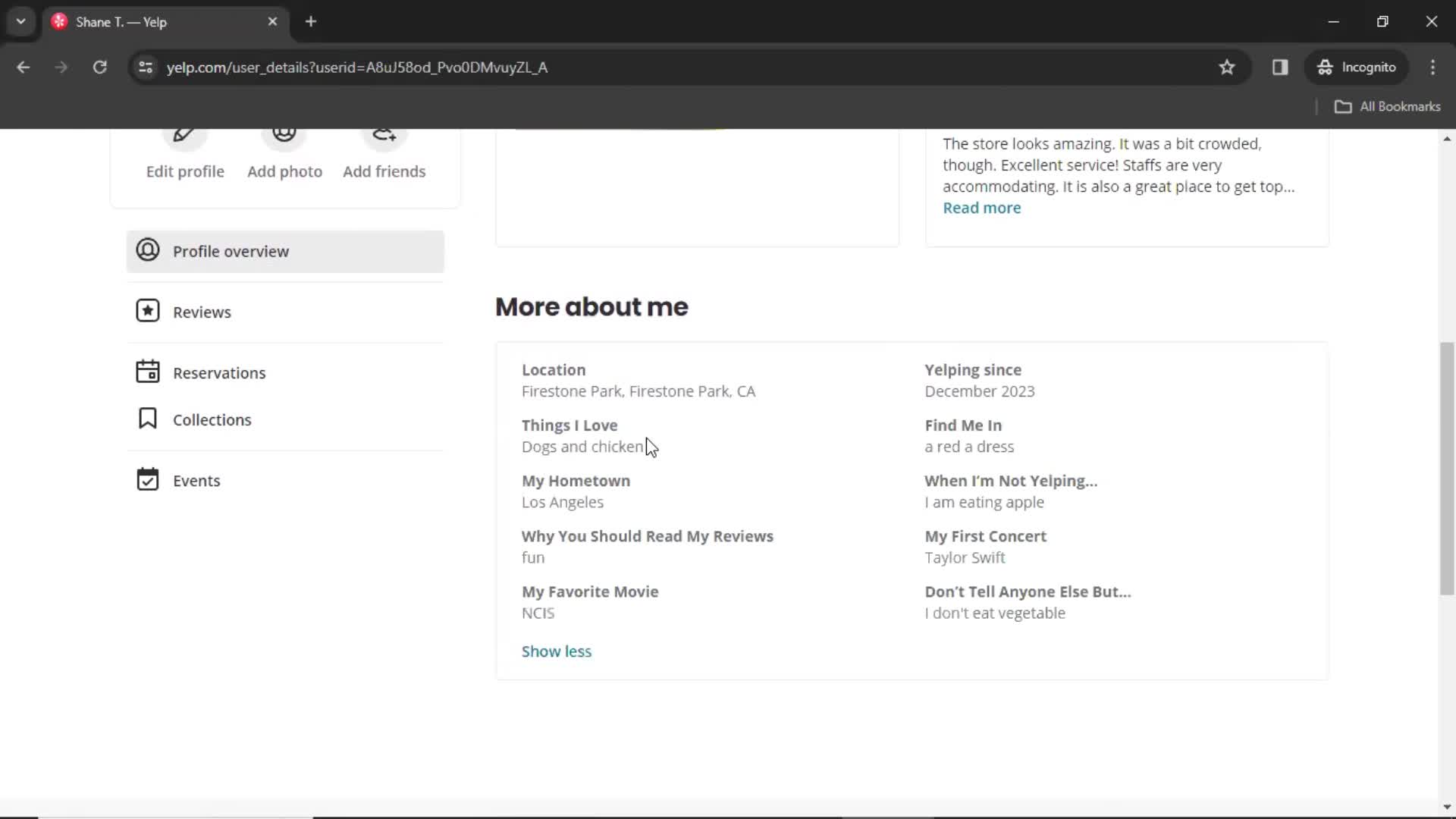Screen dimensions: 1456x819
Task: Open the browser side panel
Action: pyautogui.click(x=1280, y=67)
